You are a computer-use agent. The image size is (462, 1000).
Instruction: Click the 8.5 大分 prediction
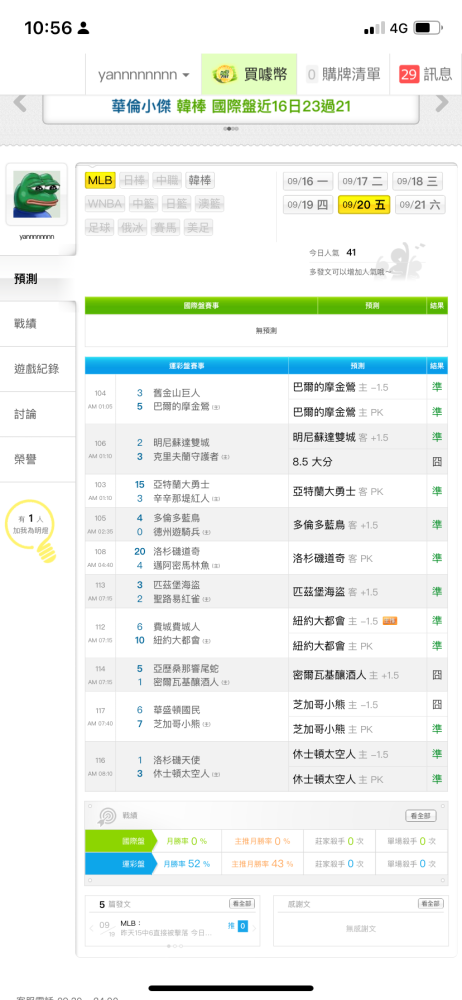point(313,462)
